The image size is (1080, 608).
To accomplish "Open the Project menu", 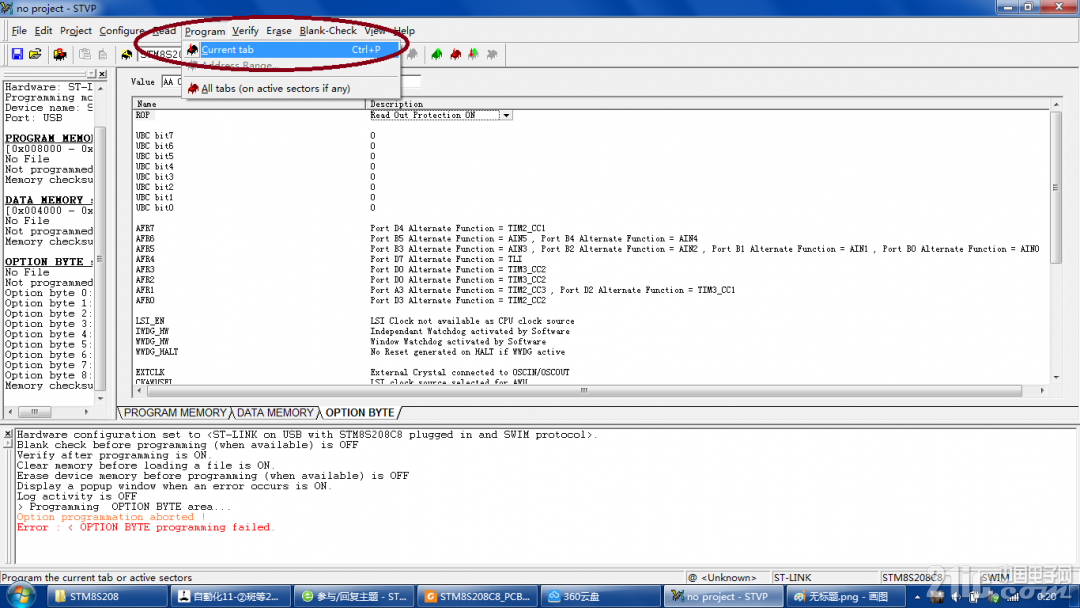I will point(76,30).
